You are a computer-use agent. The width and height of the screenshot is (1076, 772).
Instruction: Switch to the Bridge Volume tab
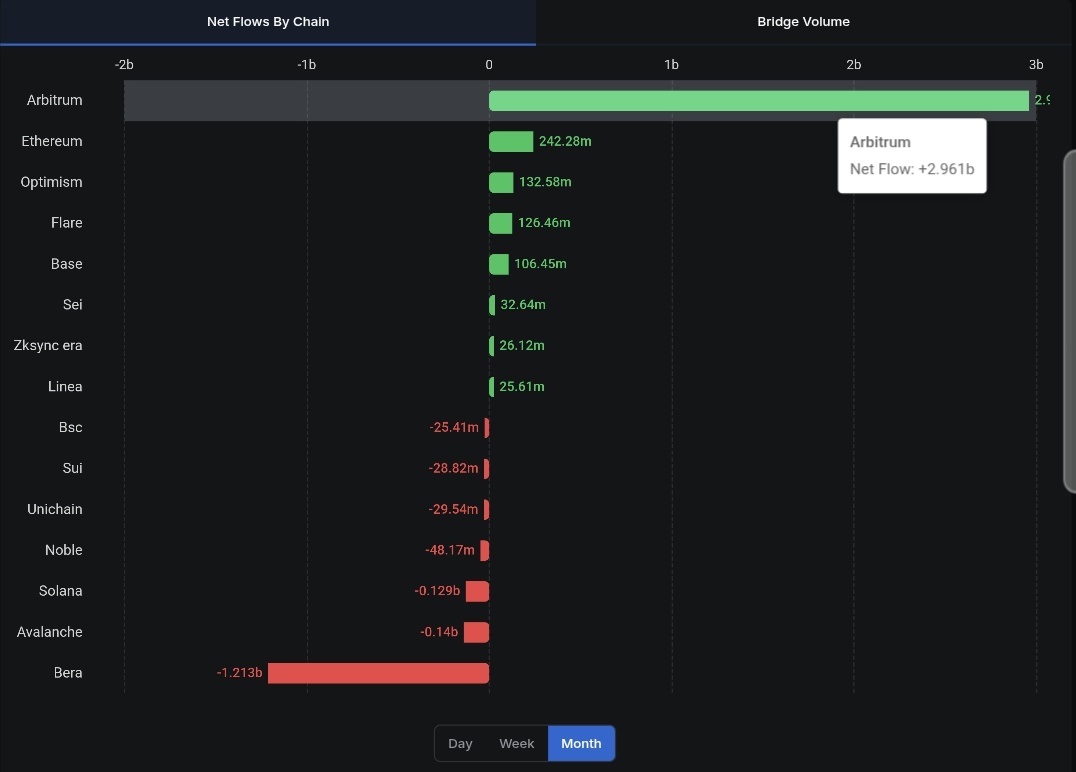pyautogui.click(x=803, y=22)
